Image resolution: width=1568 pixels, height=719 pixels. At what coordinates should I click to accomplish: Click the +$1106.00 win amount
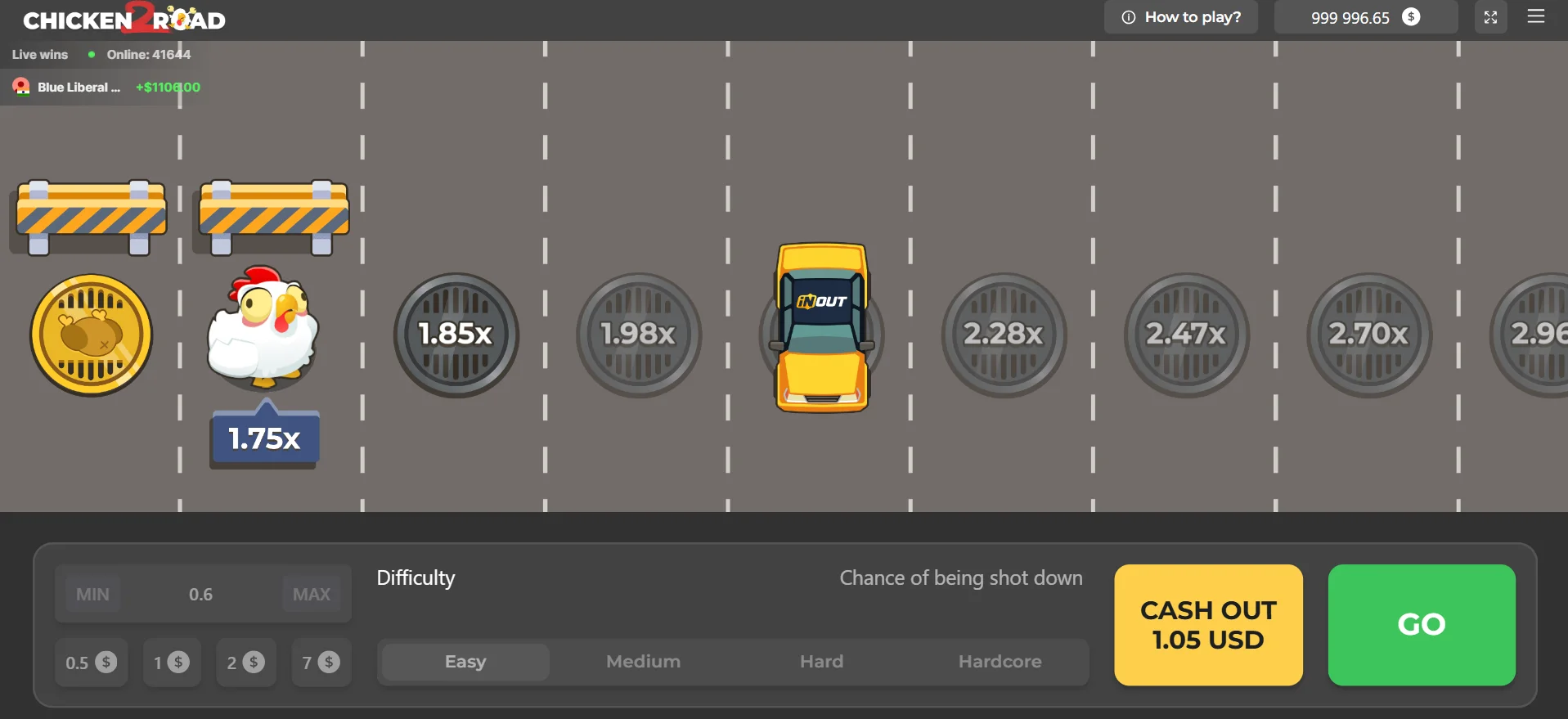(168, 87)
